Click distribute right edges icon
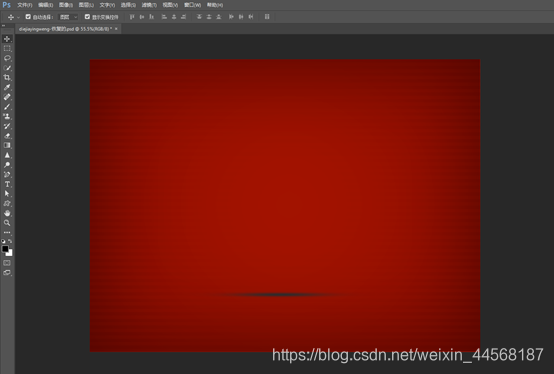Image resolution: width=554 pixels, height=374 pixels. tap(251, 17)
